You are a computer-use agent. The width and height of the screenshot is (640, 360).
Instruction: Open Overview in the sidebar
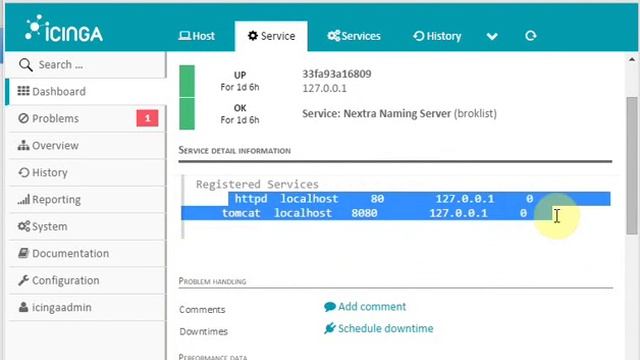tap(87, 145)
